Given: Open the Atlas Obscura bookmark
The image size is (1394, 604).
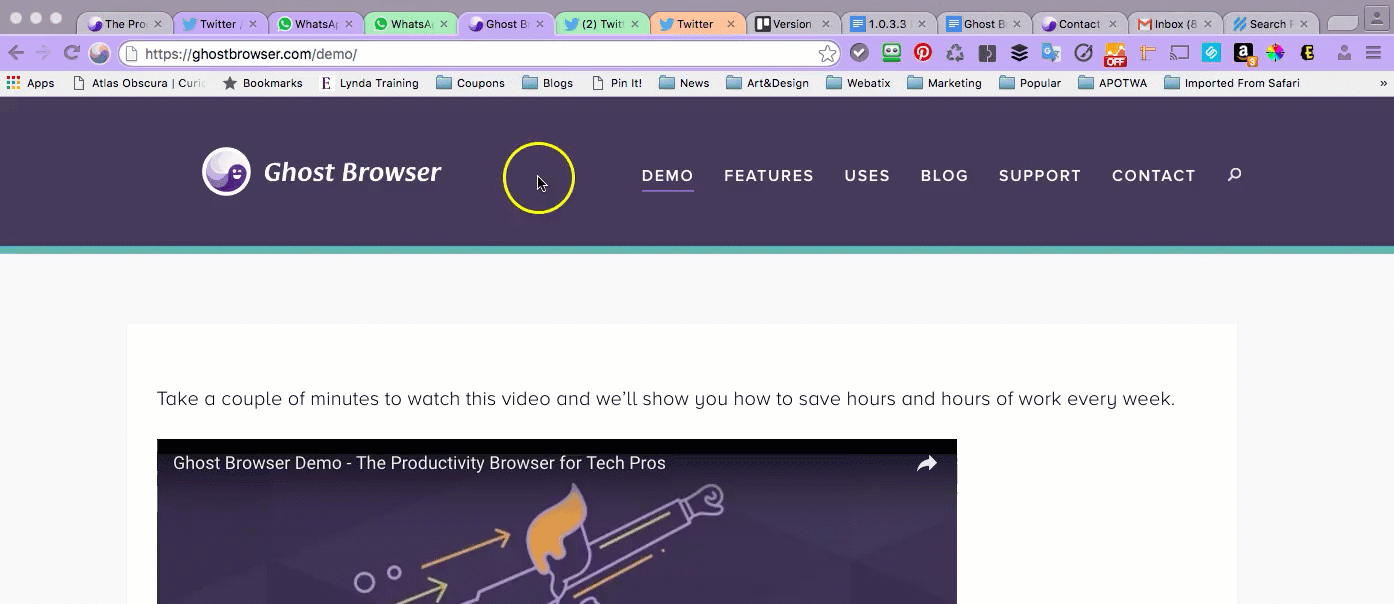Looking at the screenshot, I should [x=139, y=83].
